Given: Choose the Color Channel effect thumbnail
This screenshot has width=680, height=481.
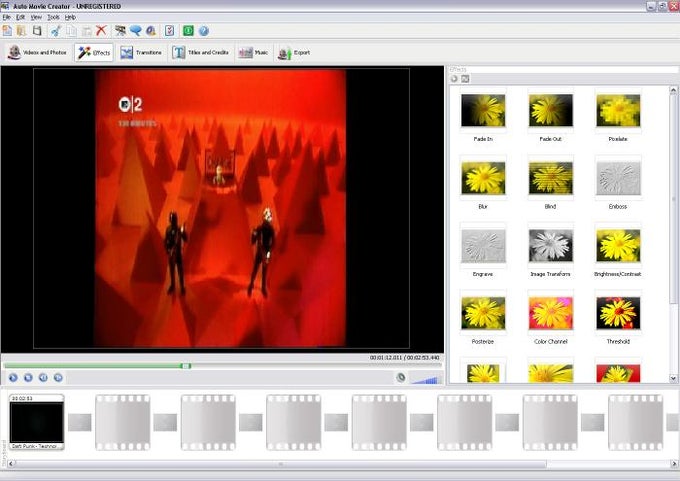Looking at the screenshot, I should [x=550, y=313].
